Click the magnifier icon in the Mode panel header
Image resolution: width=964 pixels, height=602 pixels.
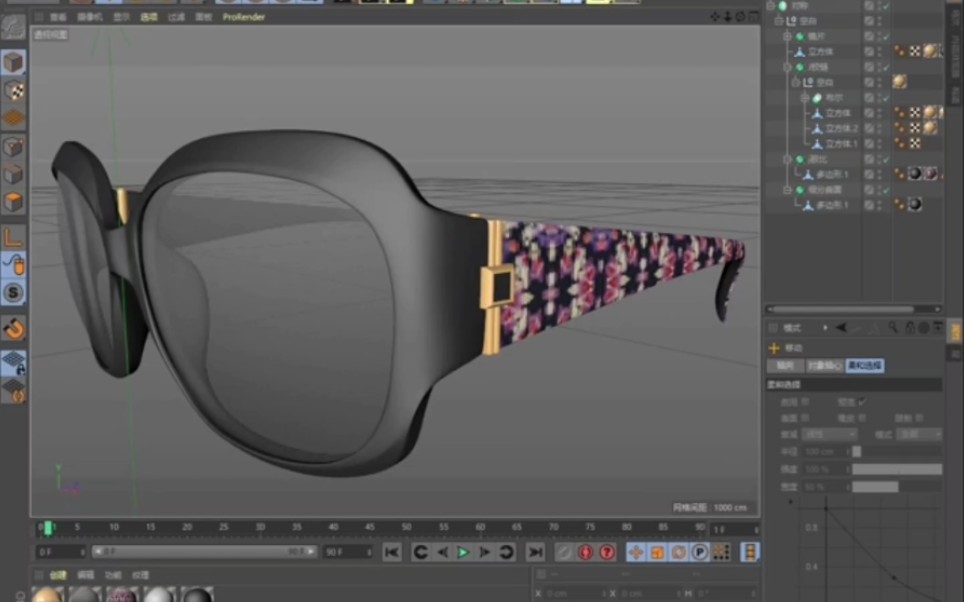point(893,328)
